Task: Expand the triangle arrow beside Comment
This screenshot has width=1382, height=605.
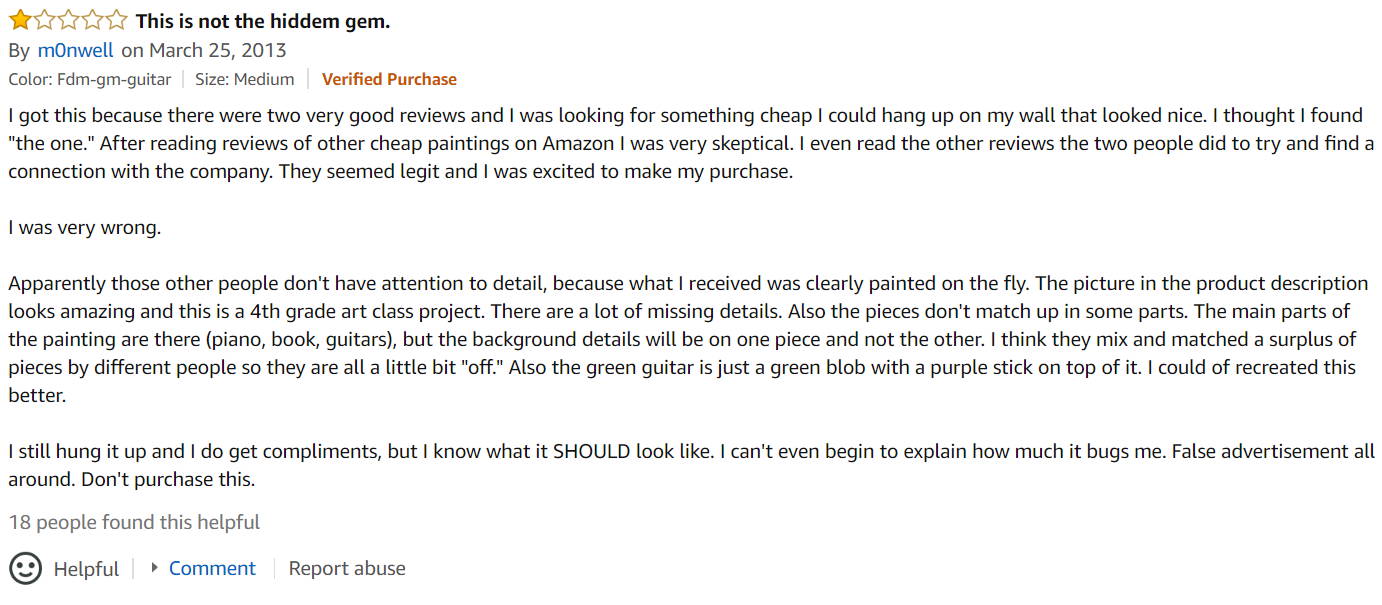Action: [154, 567]
